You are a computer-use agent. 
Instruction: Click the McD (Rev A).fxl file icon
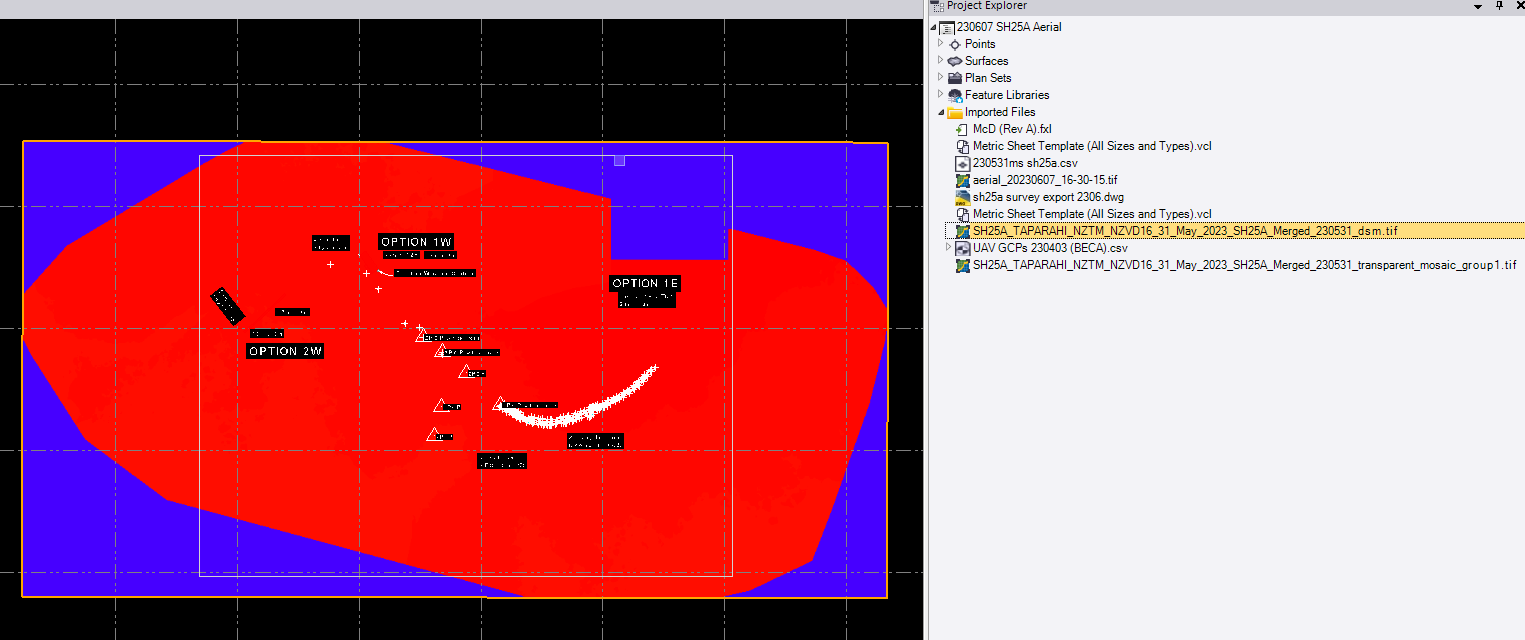(963, 129)
